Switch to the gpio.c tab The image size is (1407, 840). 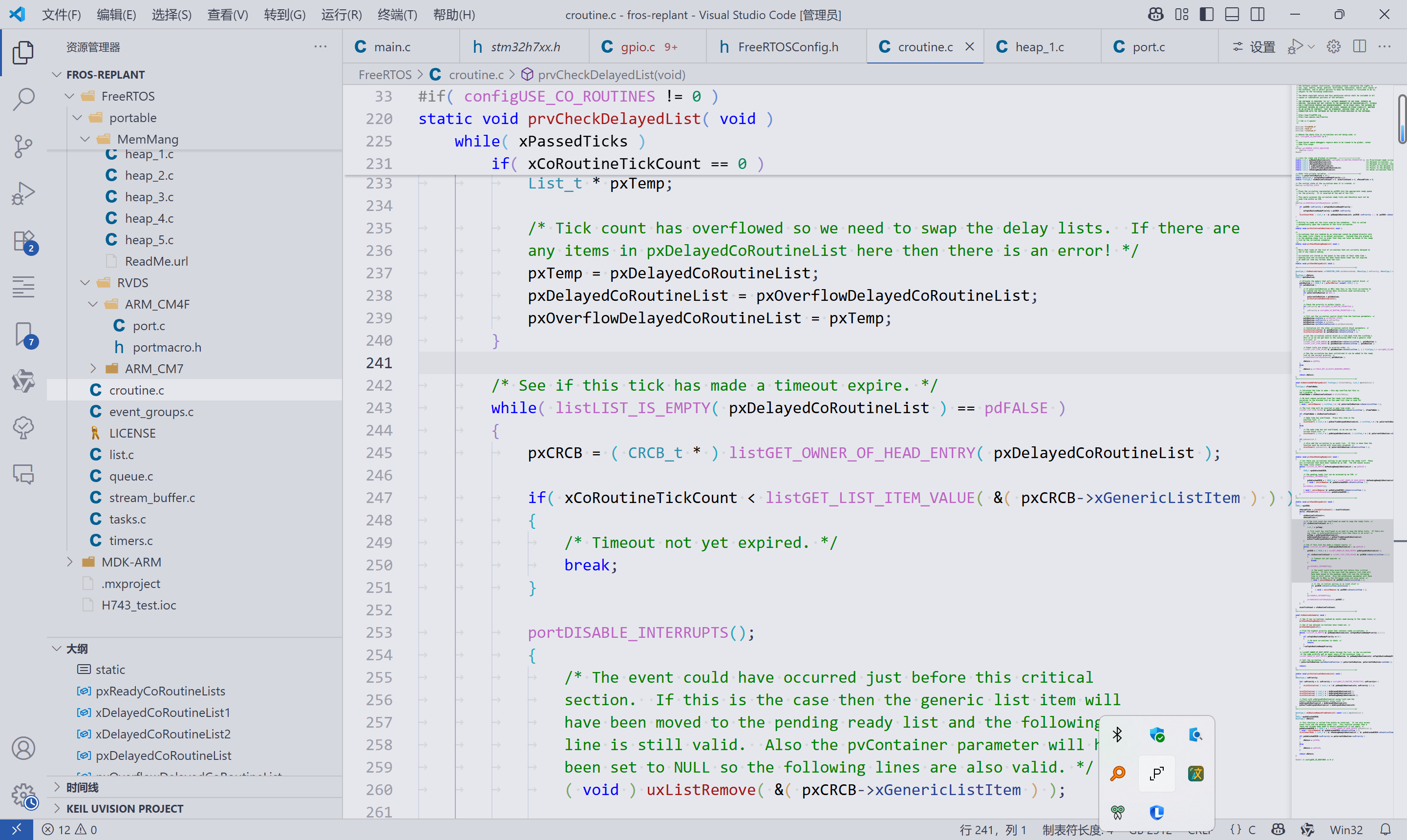coord(648,46)
